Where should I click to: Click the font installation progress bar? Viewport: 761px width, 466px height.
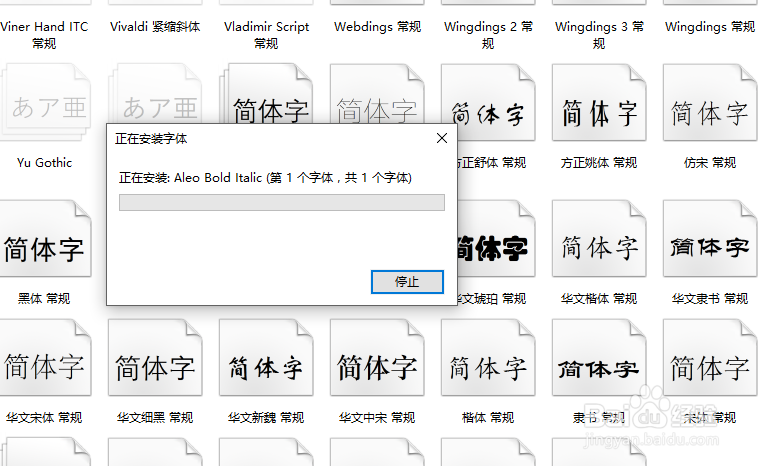(x=281, y=202)
